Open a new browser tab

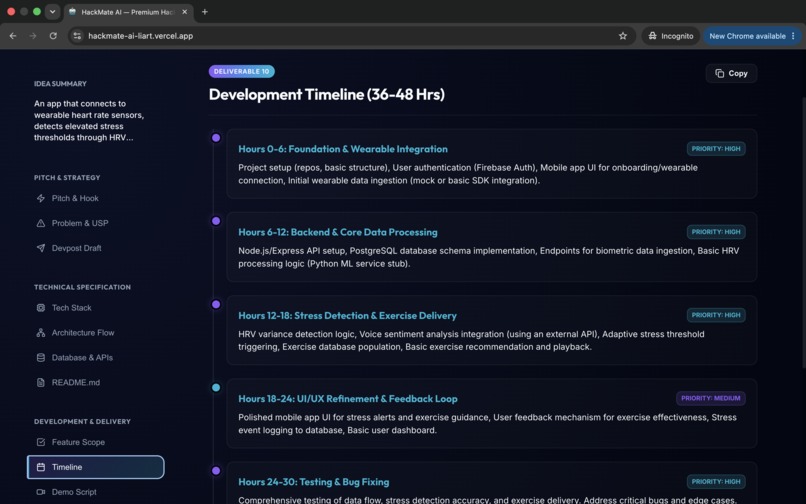(x=205, y=12)
